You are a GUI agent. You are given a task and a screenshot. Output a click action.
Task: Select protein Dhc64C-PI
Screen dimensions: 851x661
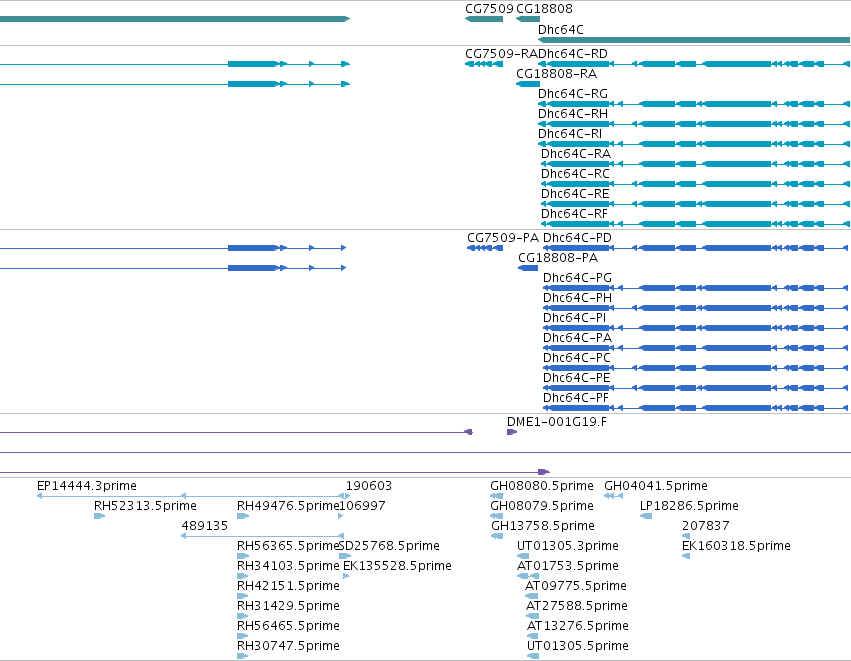coord(575,318)
